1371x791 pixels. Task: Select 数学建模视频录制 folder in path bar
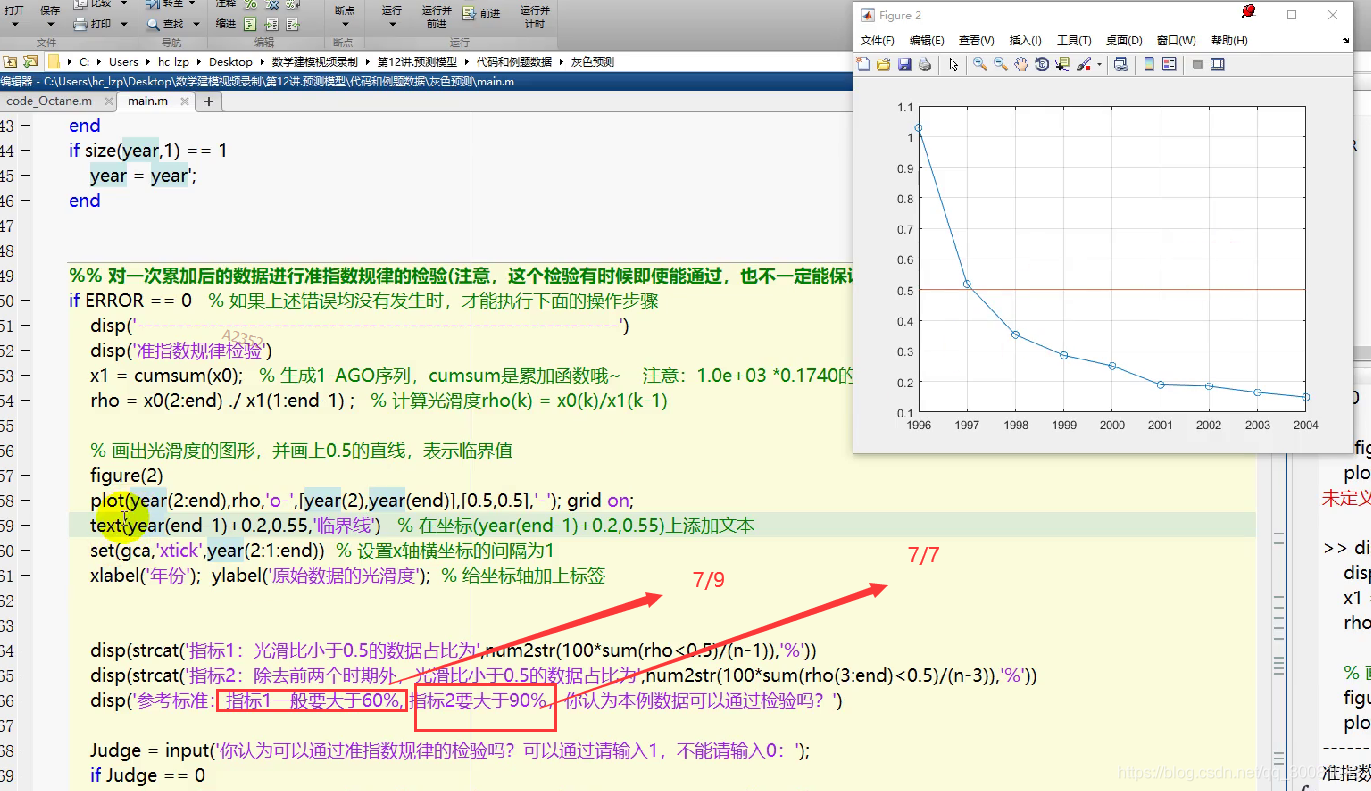point(314,62)
